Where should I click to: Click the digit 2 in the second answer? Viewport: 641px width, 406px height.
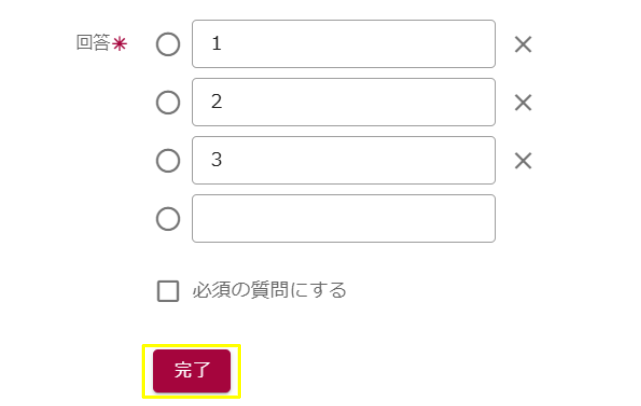point(216,102)
